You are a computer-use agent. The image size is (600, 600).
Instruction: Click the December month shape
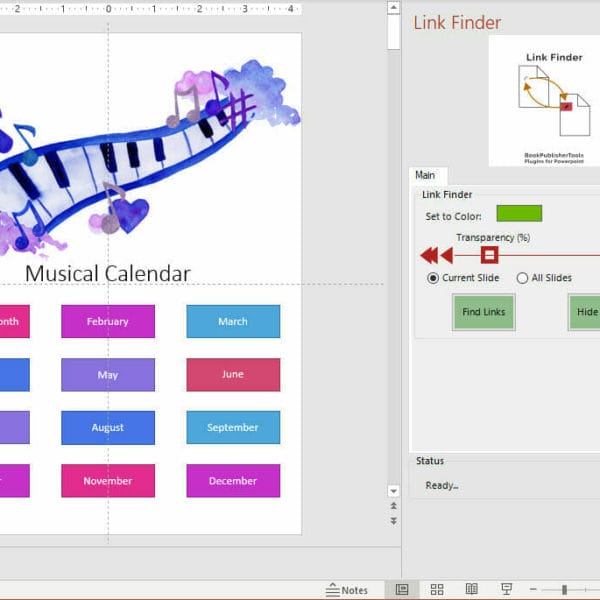pos(233,481)
